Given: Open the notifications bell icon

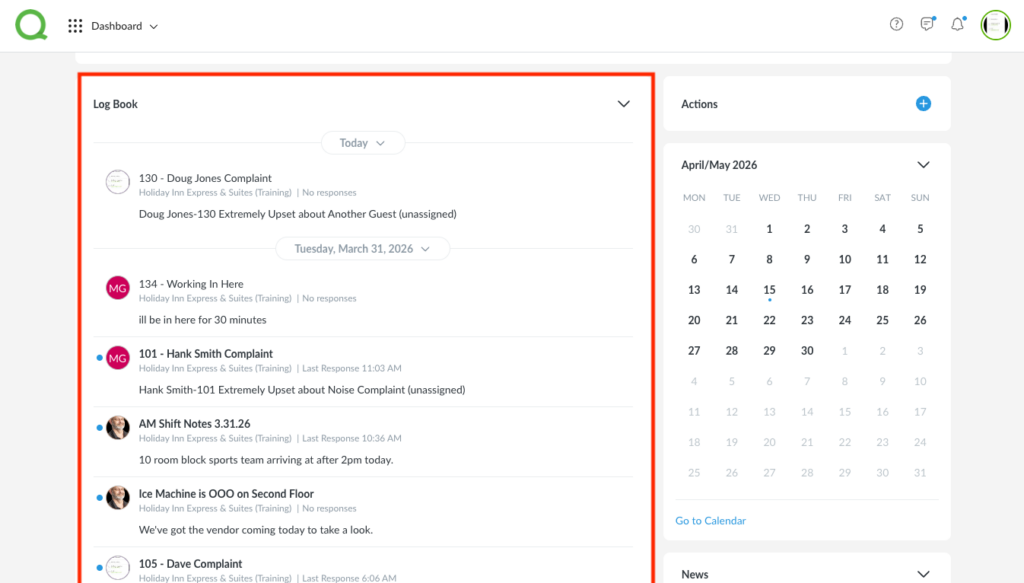Looking at the screenshot, I should pos(957,25).
